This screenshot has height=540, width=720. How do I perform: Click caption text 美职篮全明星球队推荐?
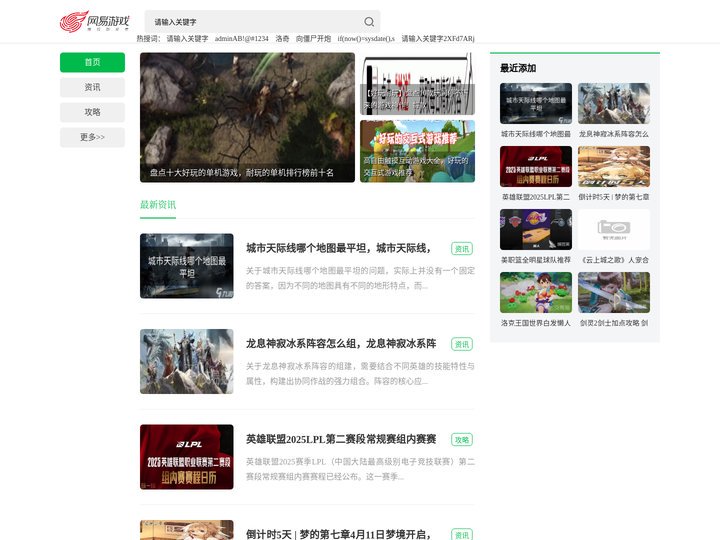(536, 260)
